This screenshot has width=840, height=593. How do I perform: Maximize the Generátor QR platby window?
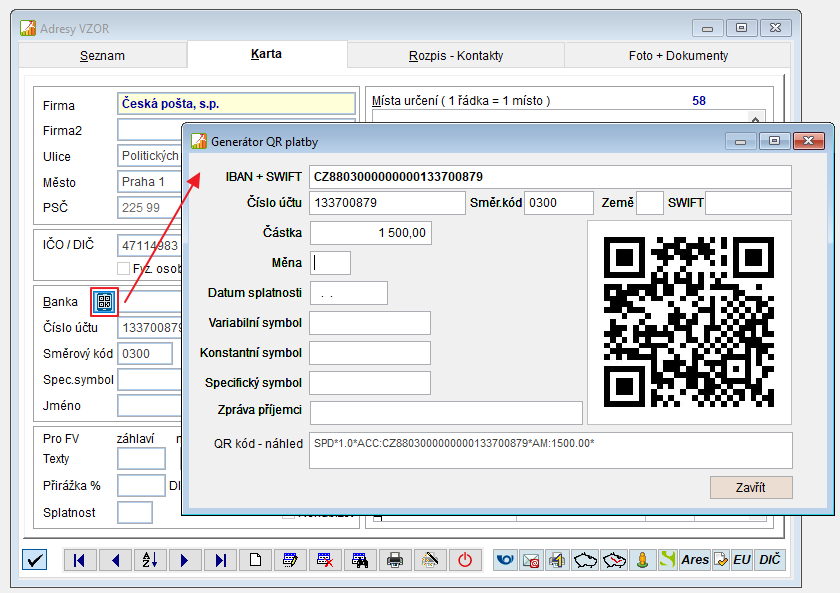coord(775,141)
